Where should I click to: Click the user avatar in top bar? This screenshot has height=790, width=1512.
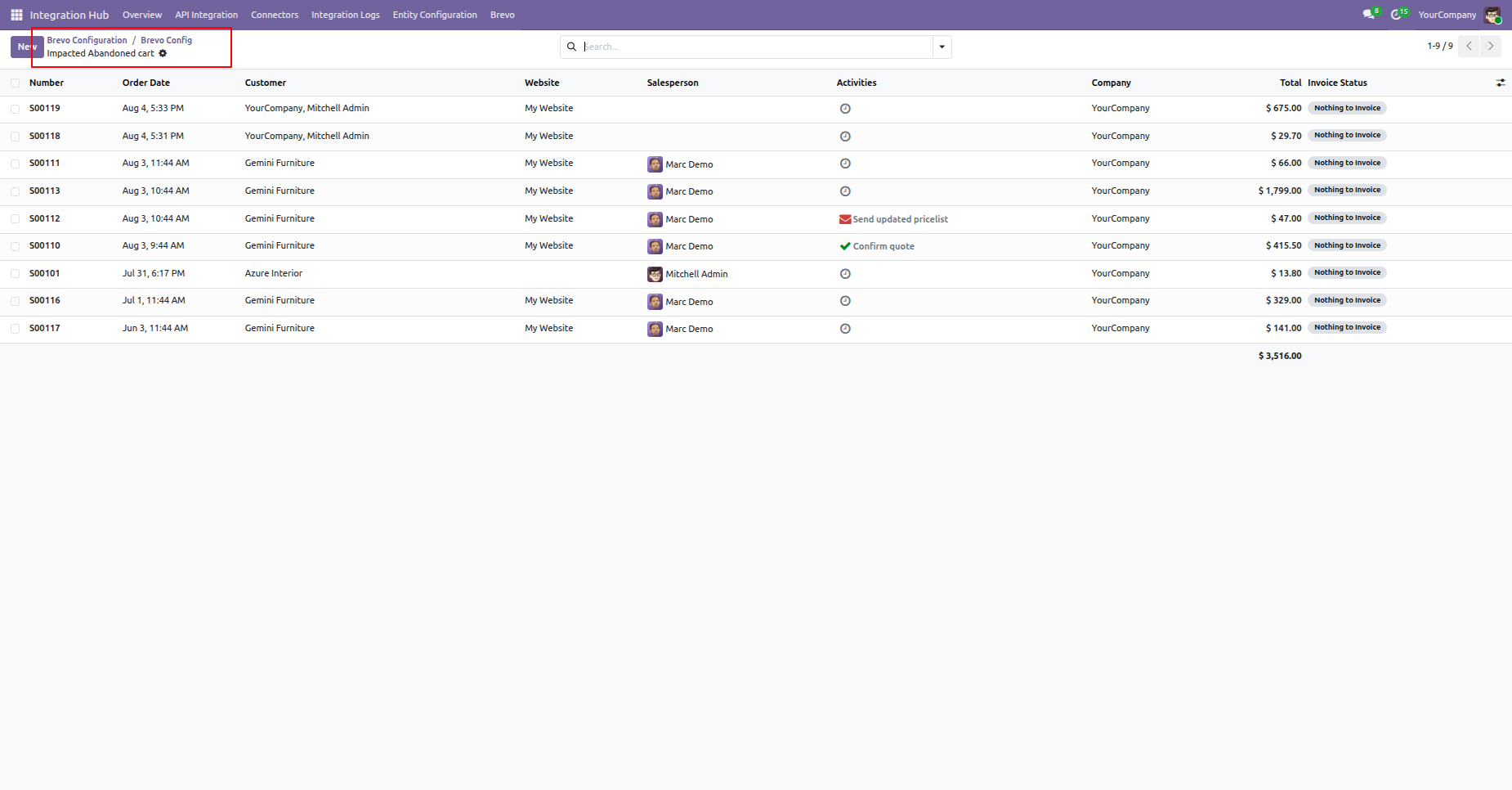click(x=1492, y=15)
